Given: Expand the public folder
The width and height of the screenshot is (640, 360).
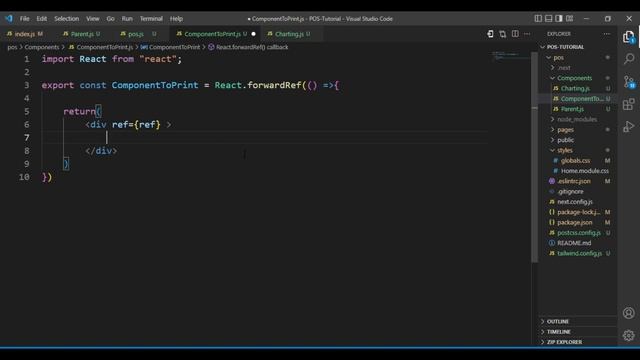Looking at the screenshot, I should (578, 140).
